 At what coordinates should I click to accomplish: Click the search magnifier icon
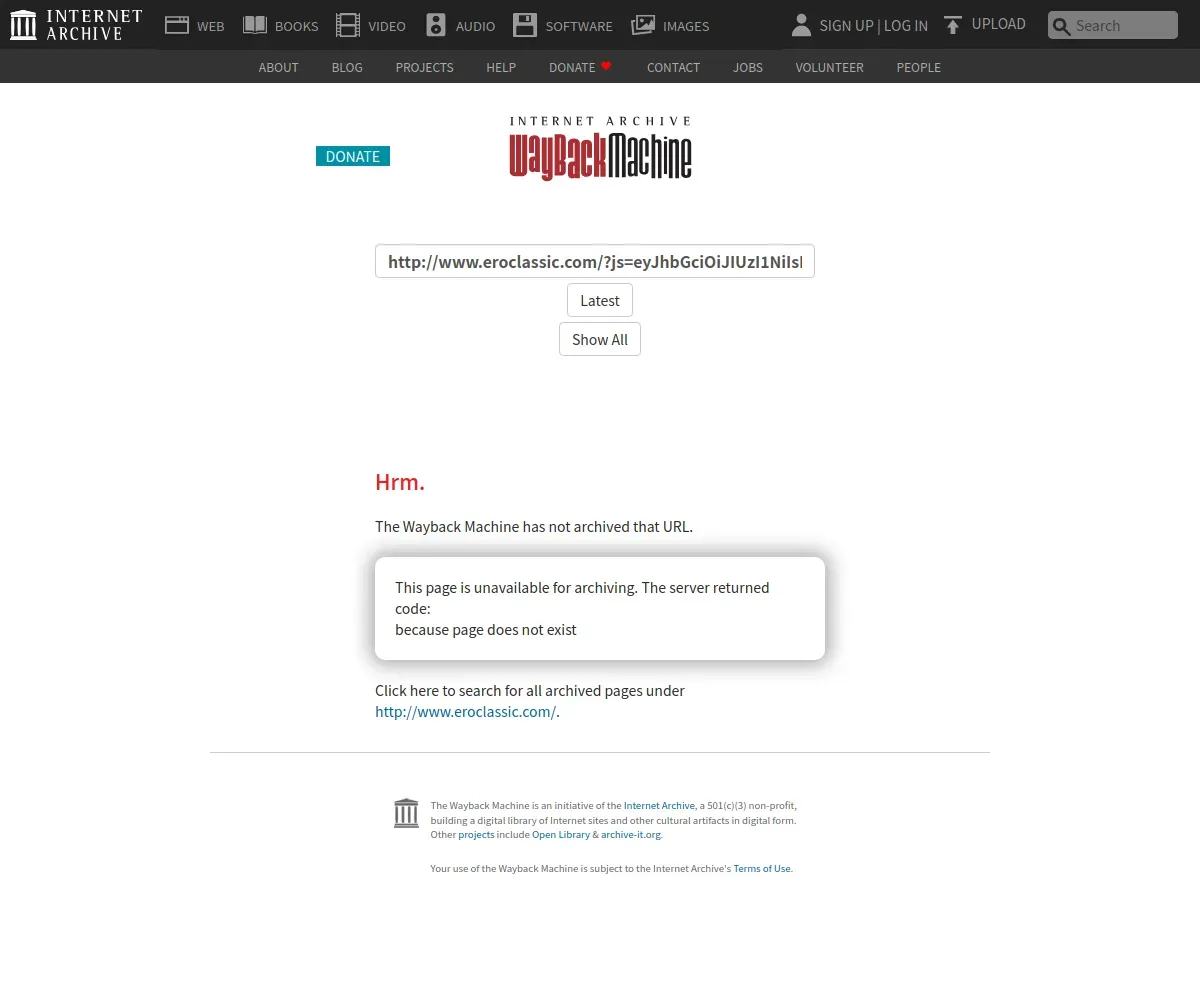click(x=1062, y=26)
